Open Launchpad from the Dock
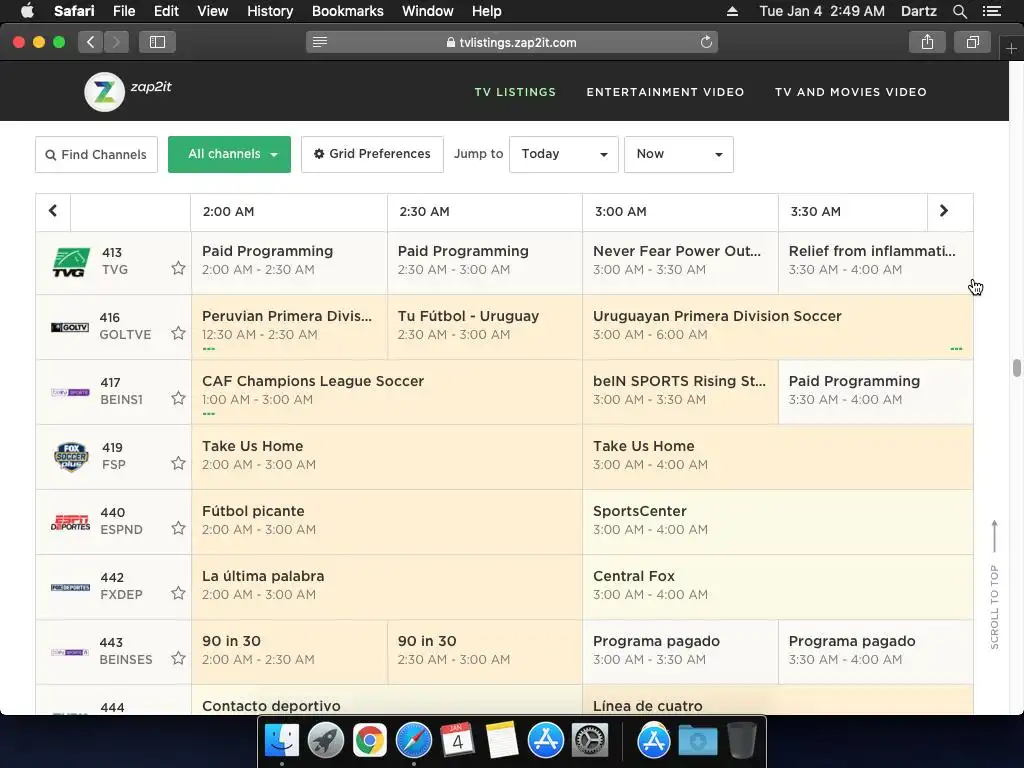Image resolution: width=1024 pixels, height=768 pixels. [325, 741]
